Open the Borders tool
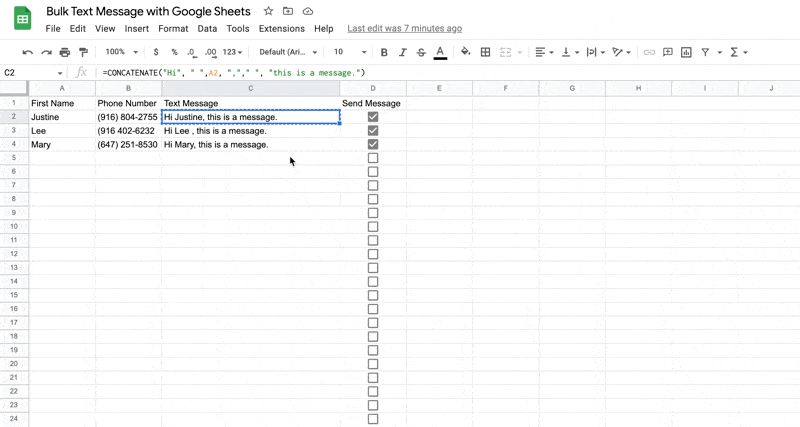The width and height of the screenshot is (800, 427). [x=485, y=52]
